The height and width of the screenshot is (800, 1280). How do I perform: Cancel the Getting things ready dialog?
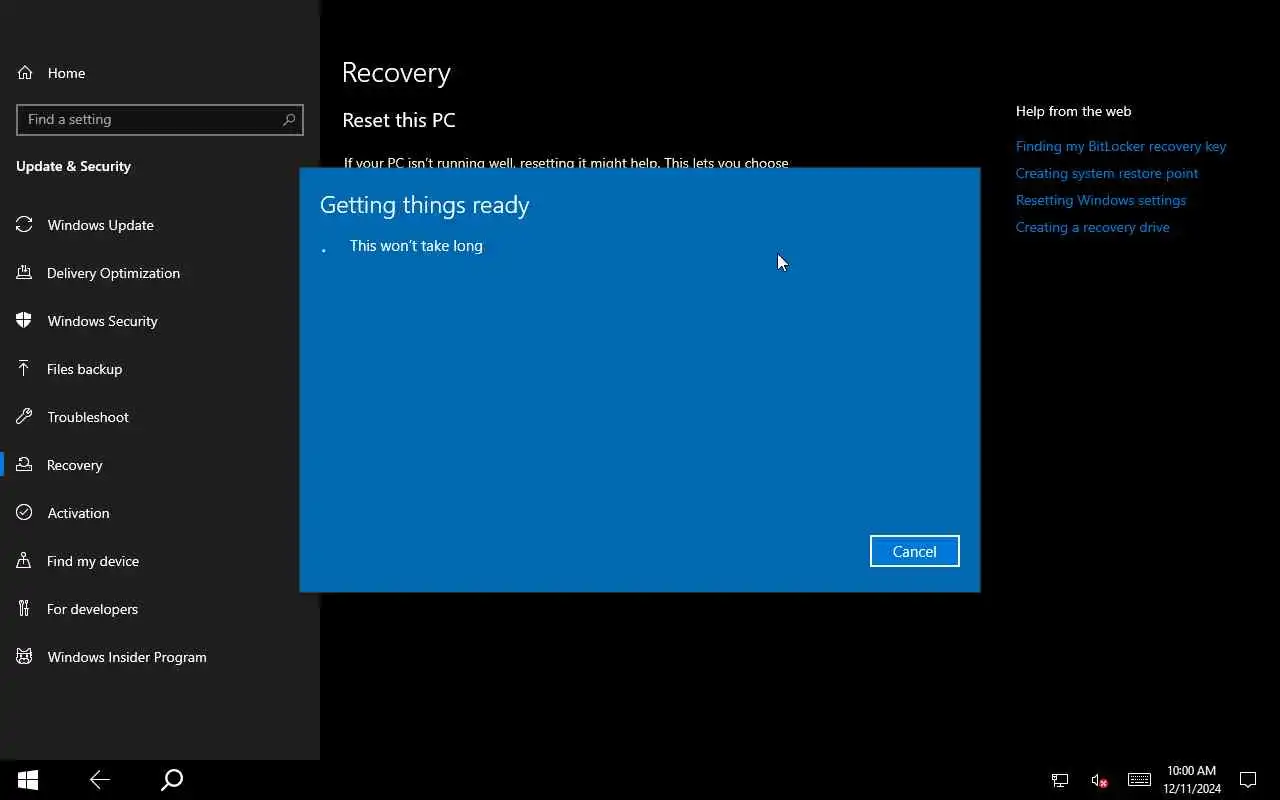914,551
